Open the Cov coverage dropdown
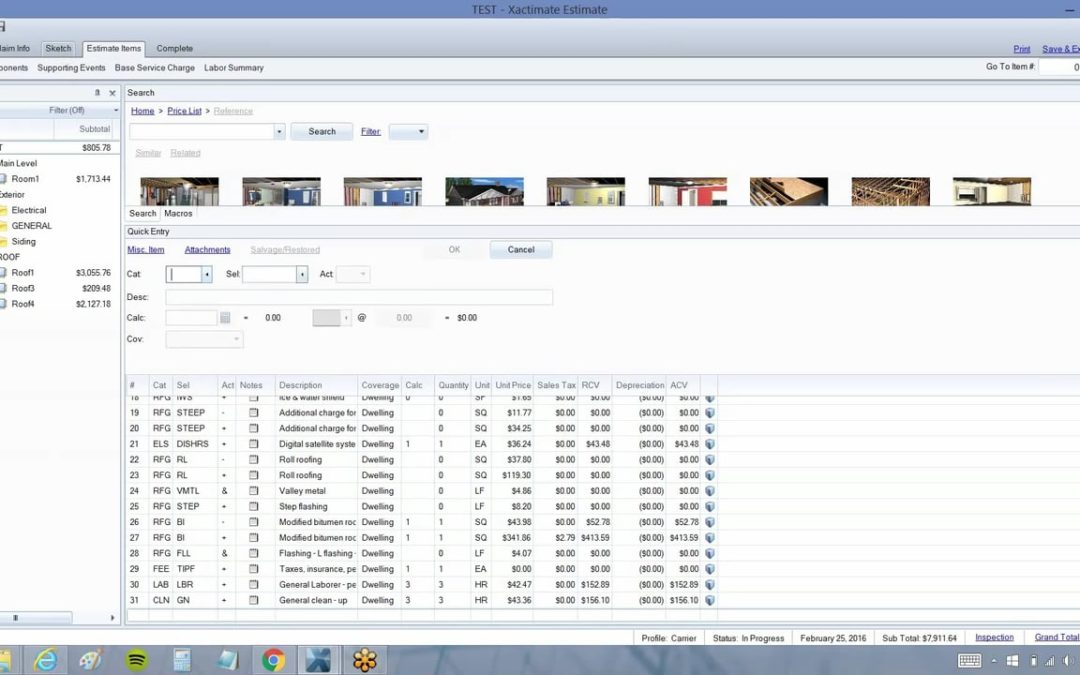 (205, 339)
